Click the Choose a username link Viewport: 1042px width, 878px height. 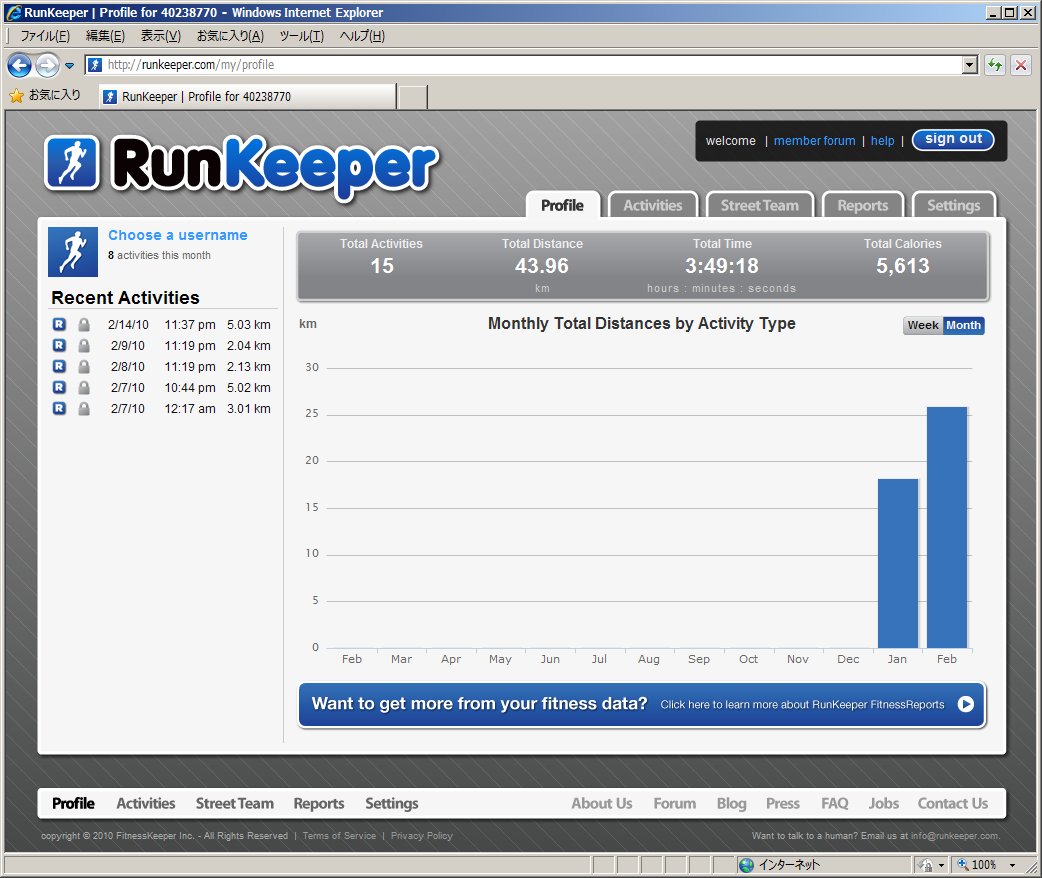point(178,235)
